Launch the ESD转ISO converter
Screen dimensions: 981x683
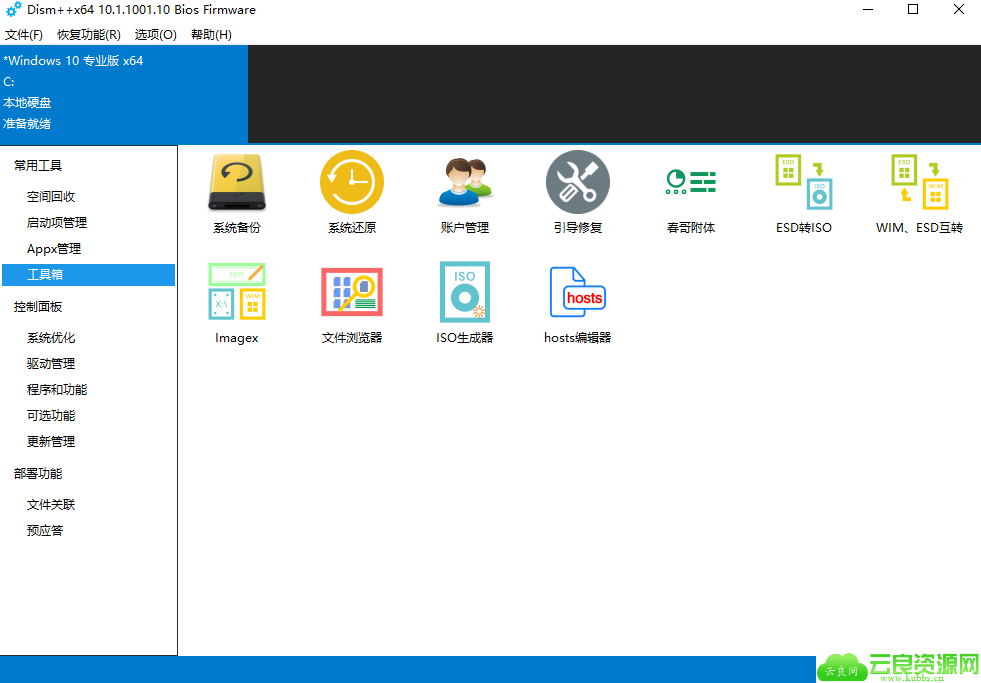804,182
